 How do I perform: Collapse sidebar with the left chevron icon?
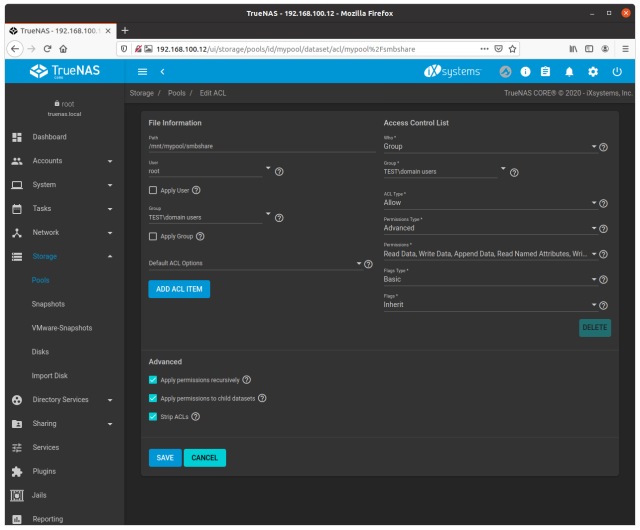162,72
